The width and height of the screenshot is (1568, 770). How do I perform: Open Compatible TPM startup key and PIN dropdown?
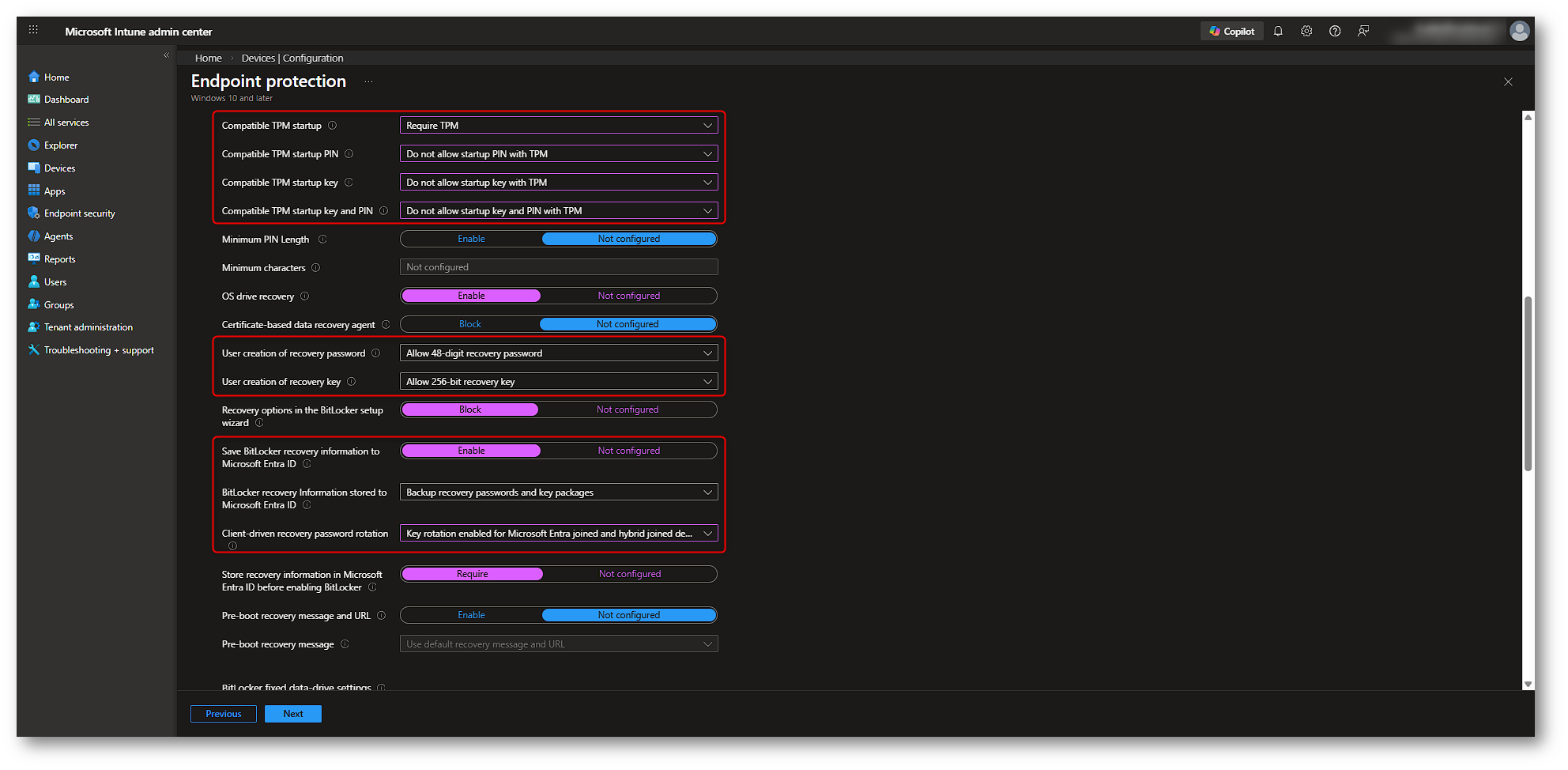559,211
